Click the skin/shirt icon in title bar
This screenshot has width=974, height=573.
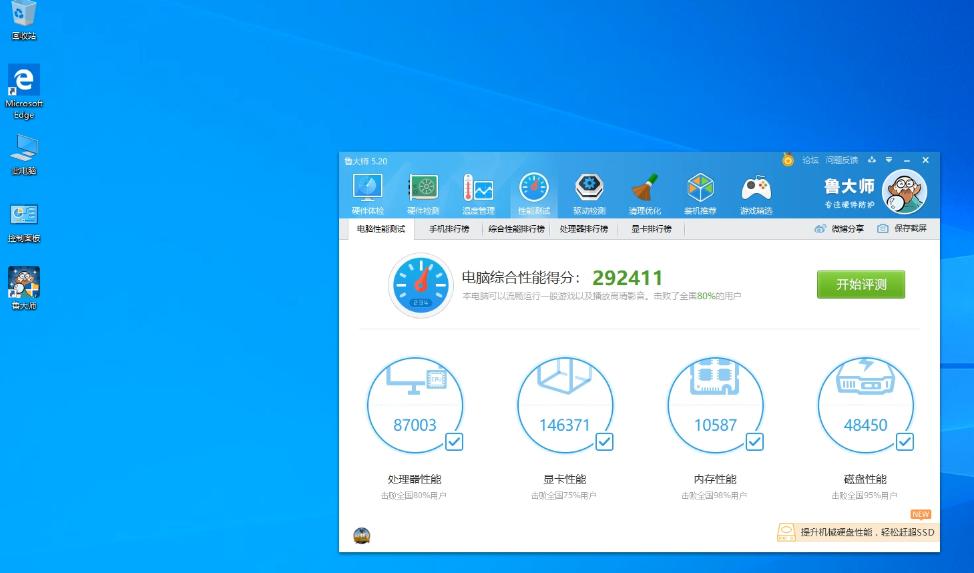pyautogui.click(x=872, y=160)
